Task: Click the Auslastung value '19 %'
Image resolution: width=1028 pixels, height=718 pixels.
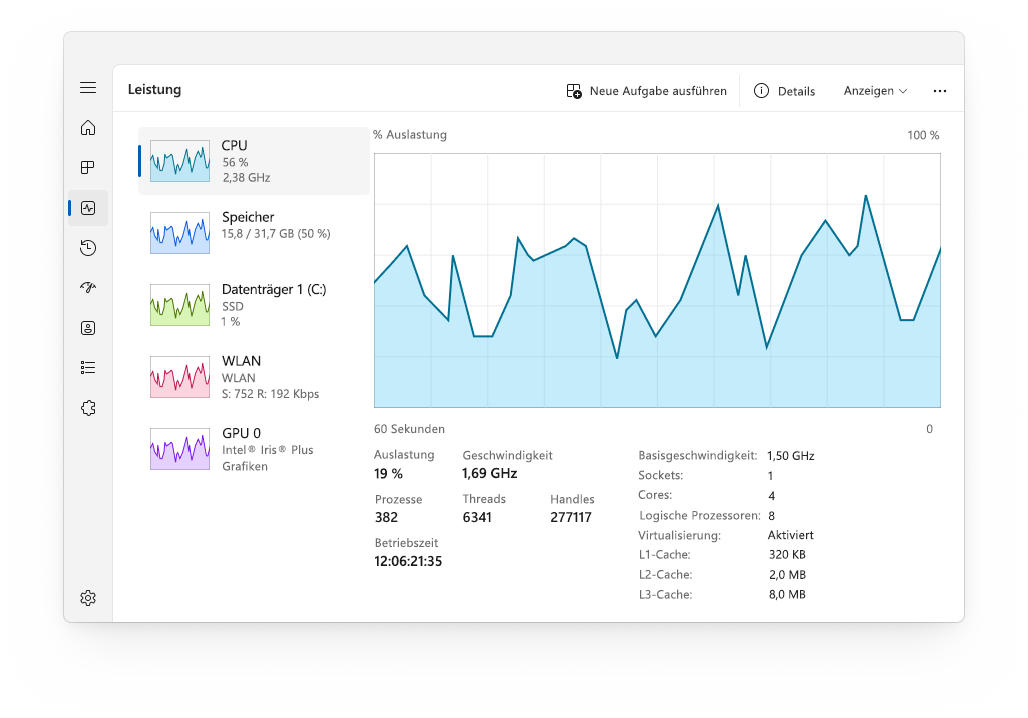Action: point(388,473)
